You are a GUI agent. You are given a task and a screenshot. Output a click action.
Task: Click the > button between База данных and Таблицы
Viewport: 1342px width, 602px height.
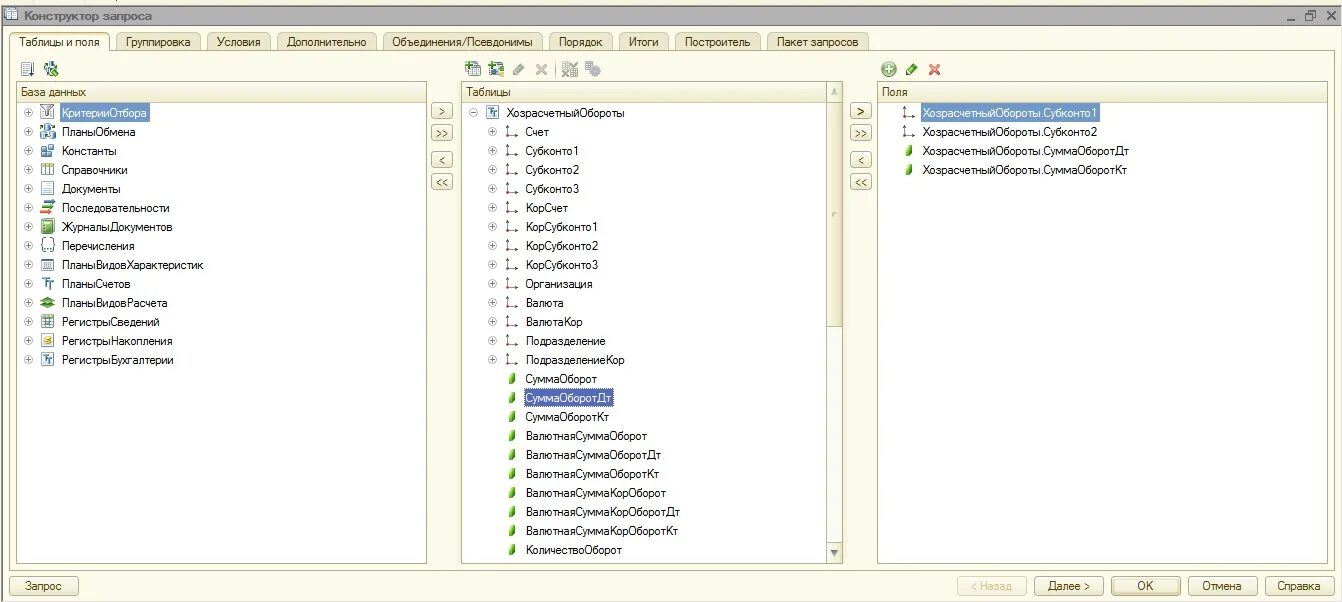click(x=442, y=112)
